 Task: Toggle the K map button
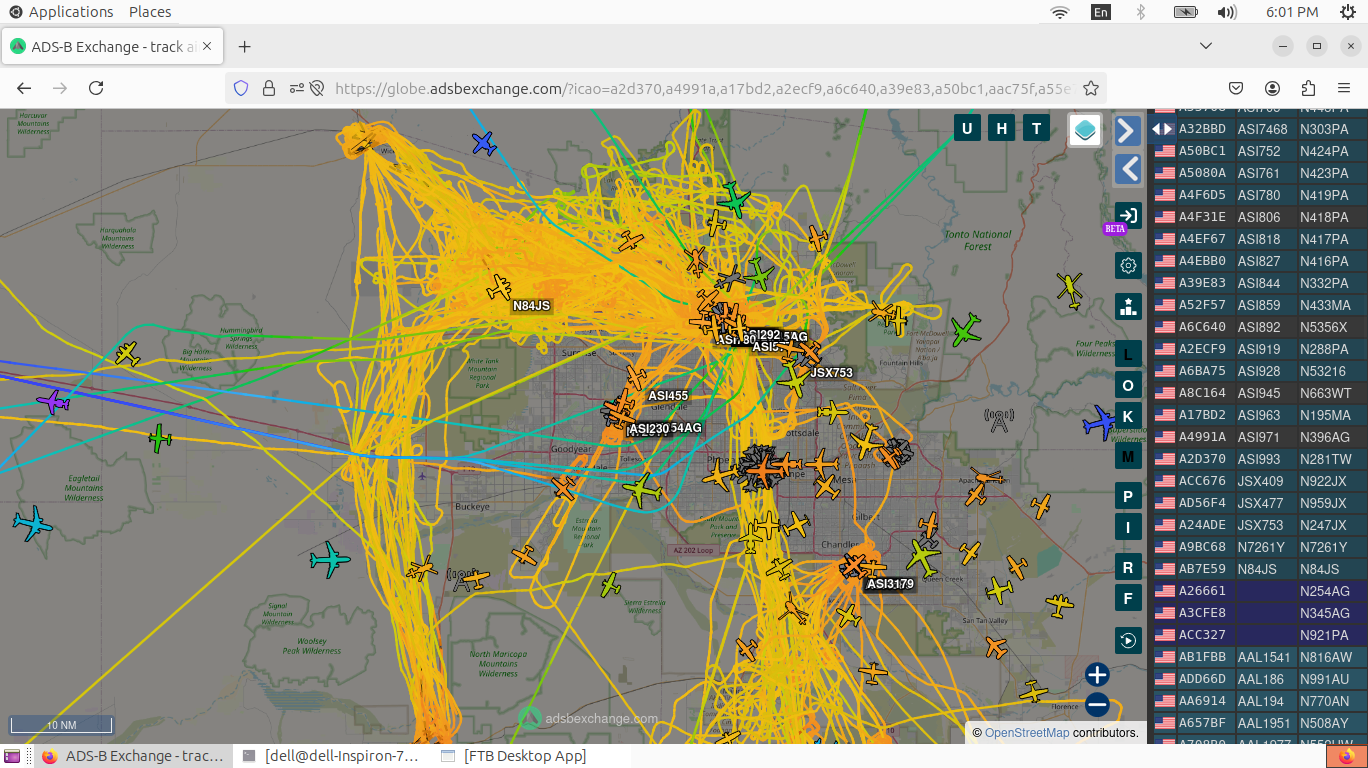[x=1128, y=417]
